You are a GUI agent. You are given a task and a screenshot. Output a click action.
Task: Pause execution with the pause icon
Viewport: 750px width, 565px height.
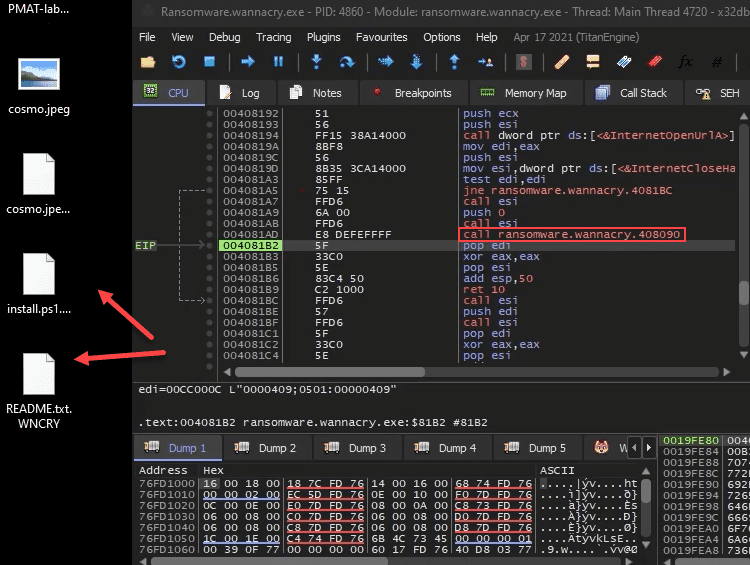coord(278,62)
